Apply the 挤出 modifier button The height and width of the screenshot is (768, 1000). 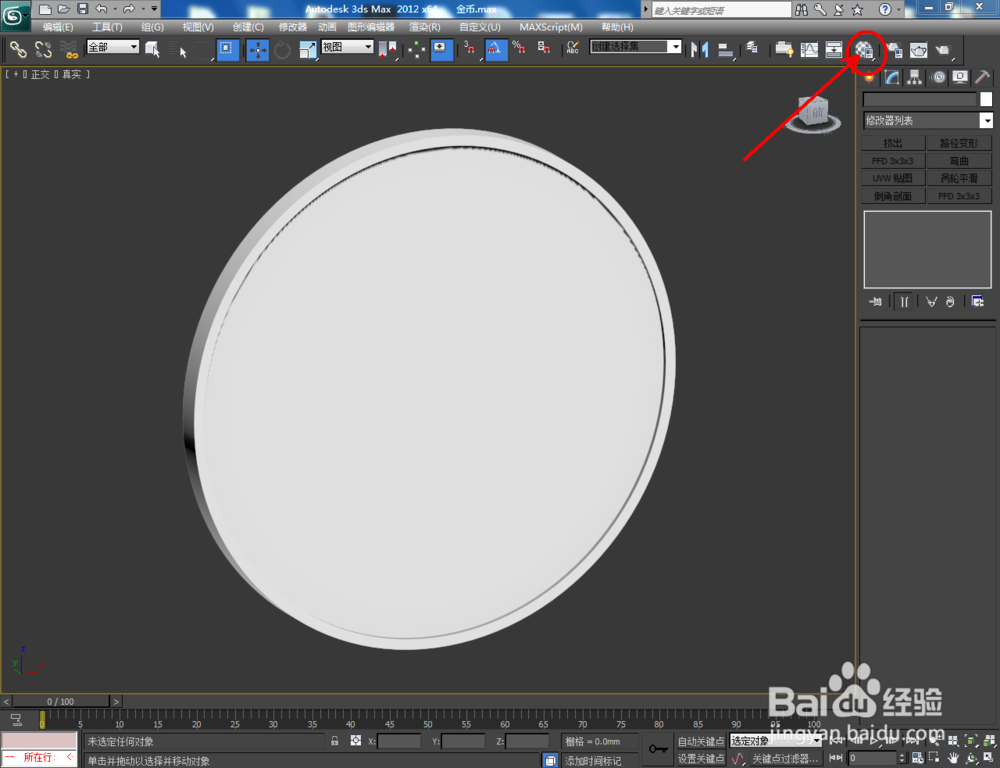point(892,142)
